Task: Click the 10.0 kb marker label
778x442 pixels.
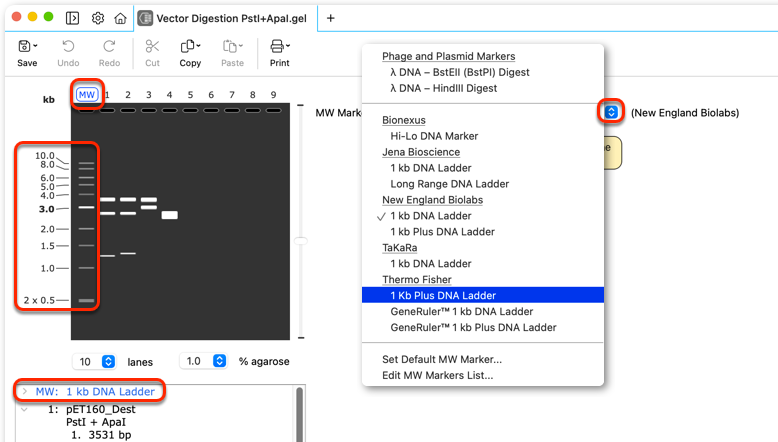Action: point(45,155)
